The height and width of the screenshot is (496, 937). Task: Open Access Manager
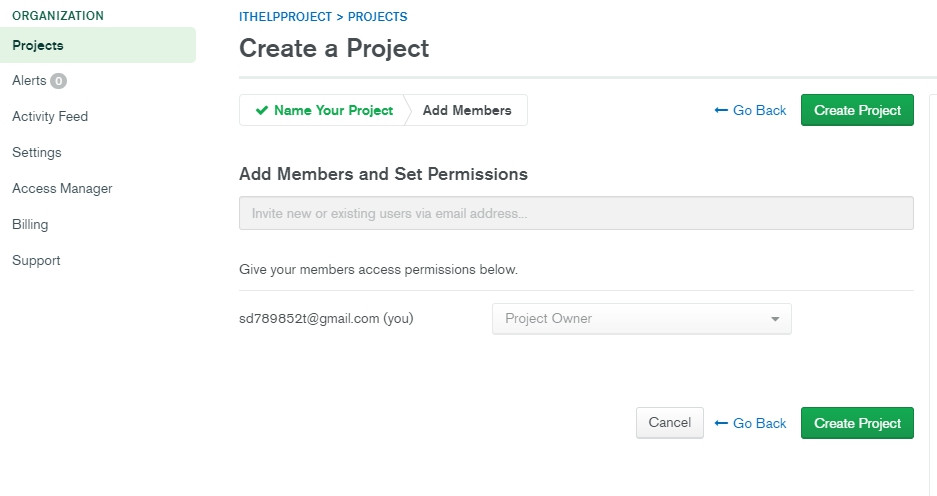tap(62, 189)
